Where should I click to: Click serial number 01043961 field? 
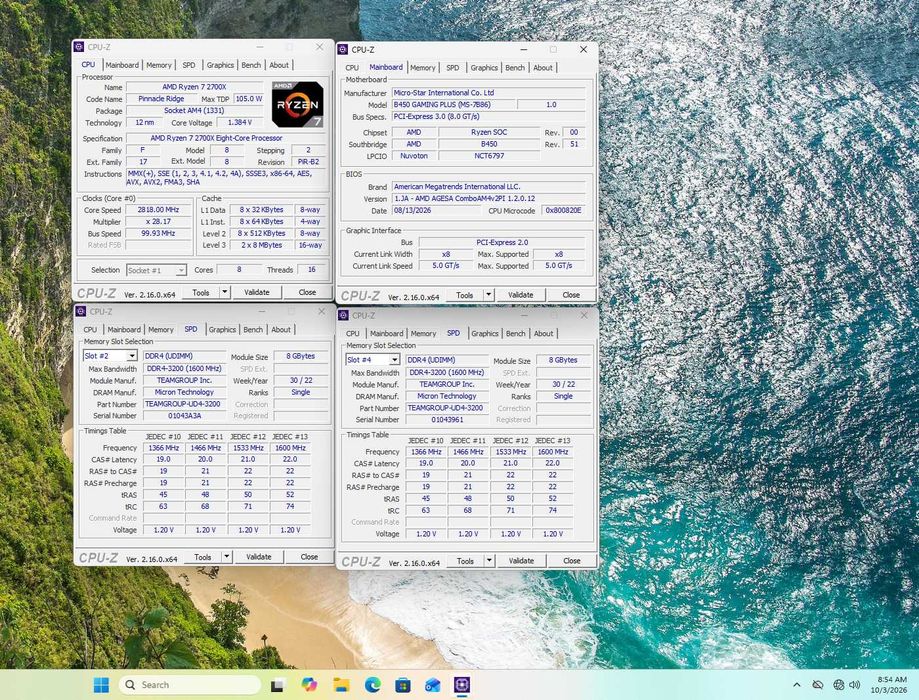pyautogui.click(x=447, y=420)
